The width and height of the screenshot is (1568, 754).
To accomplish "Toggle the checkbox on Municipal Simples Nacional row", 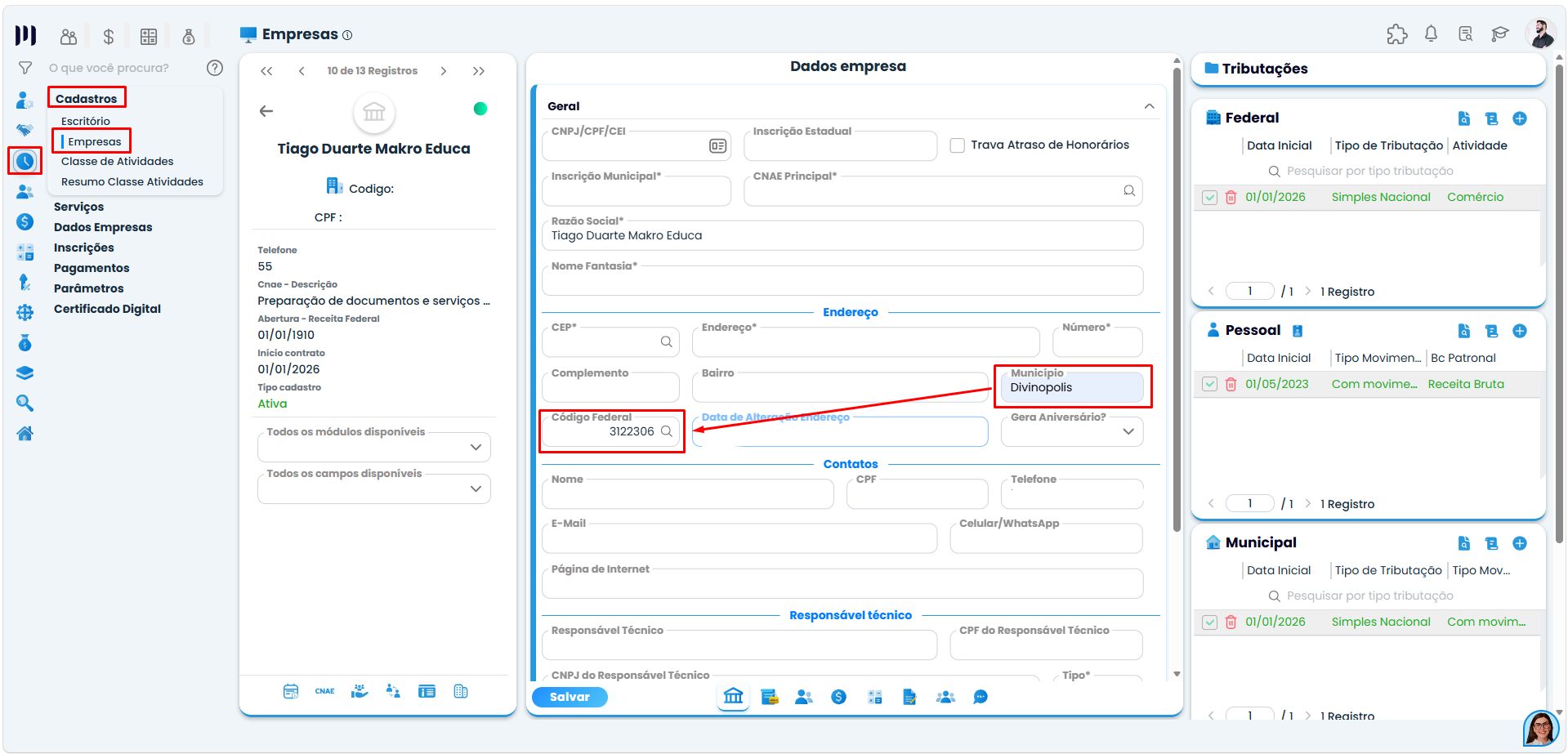I will [x=1210, y=622].
